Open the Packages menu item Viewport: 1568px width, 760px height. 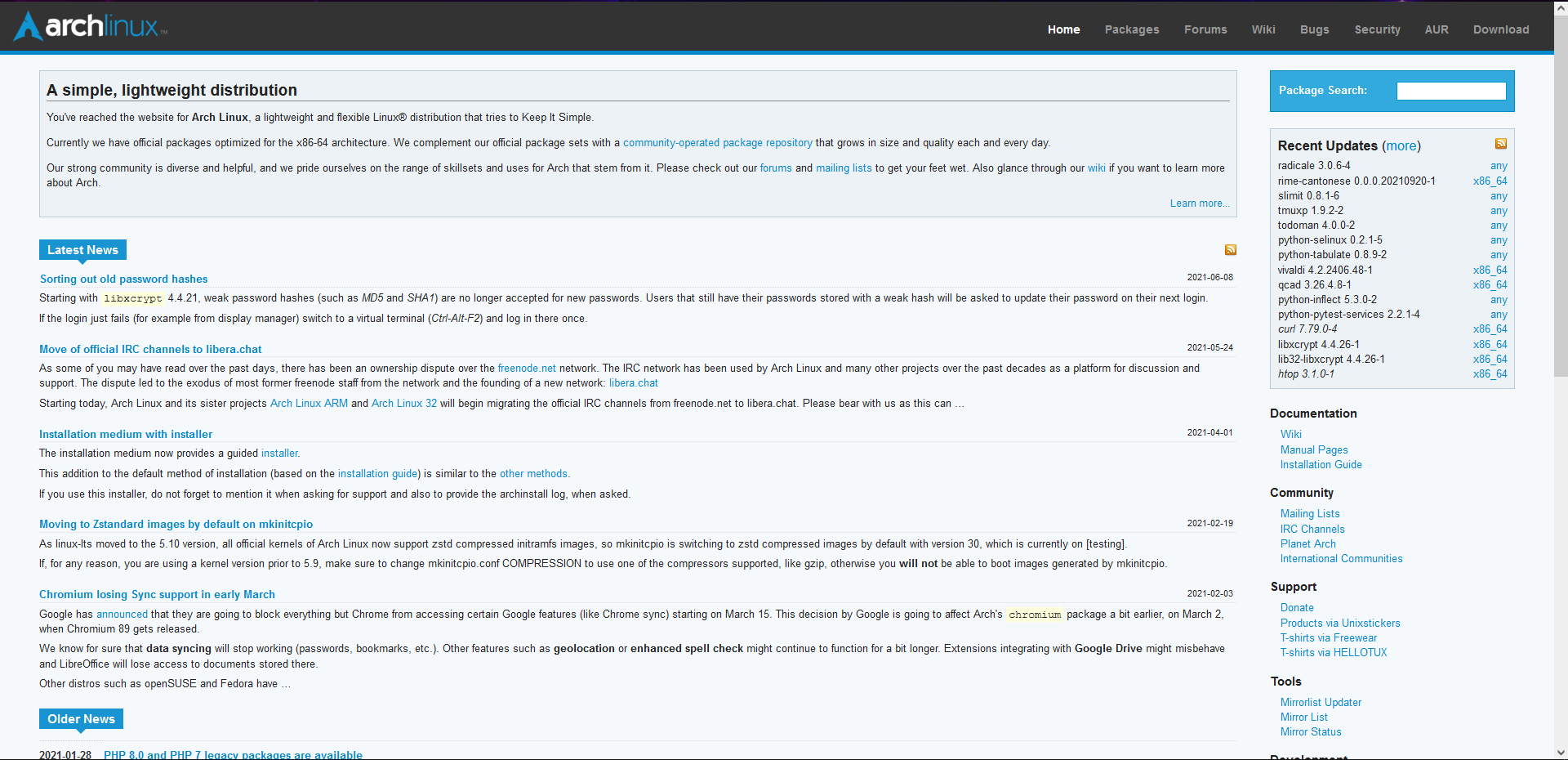coord(1131,29)
